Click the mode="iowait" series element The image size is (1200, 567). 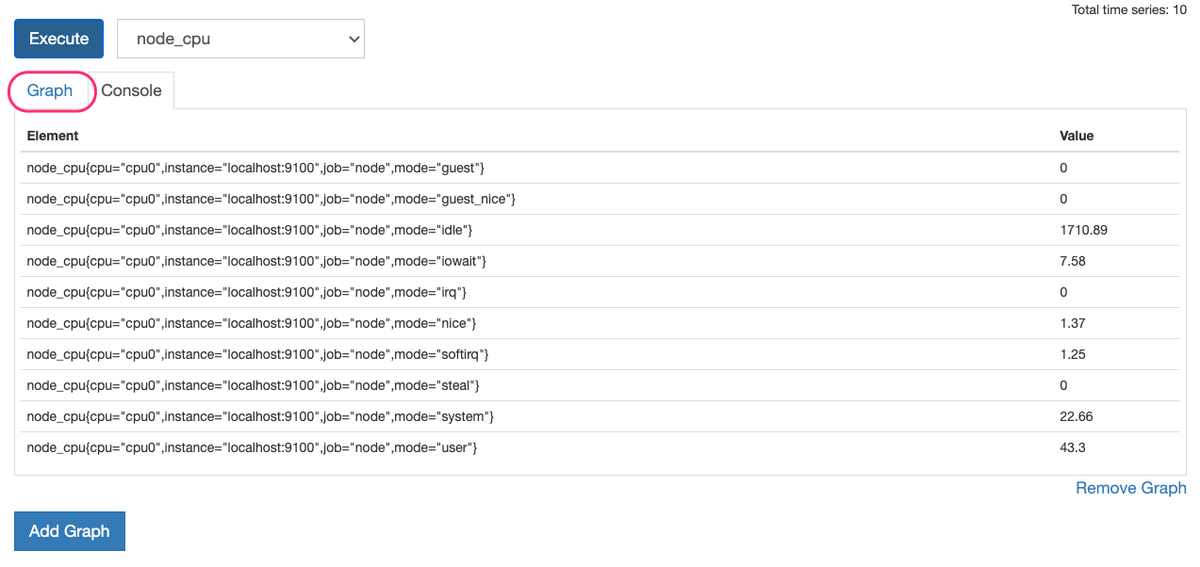(x=256, y=261)
